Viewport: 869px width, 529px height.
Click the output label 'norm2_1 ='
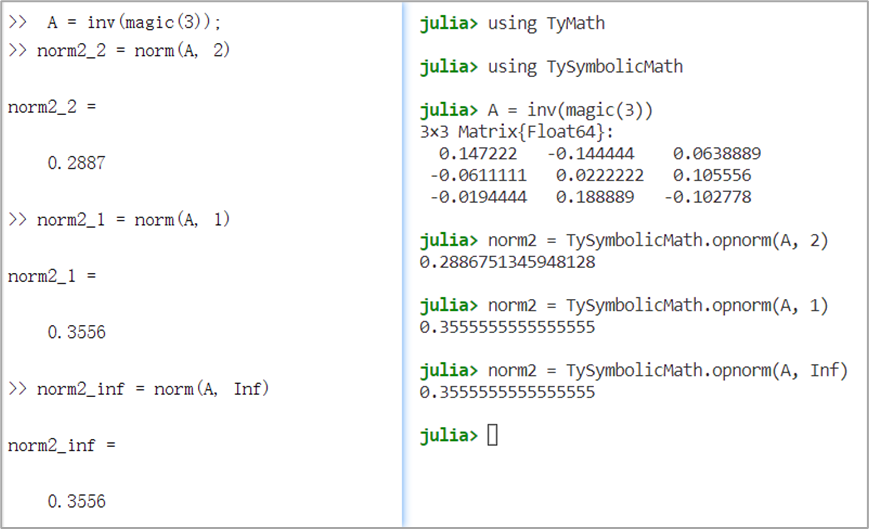pos(52,276)
